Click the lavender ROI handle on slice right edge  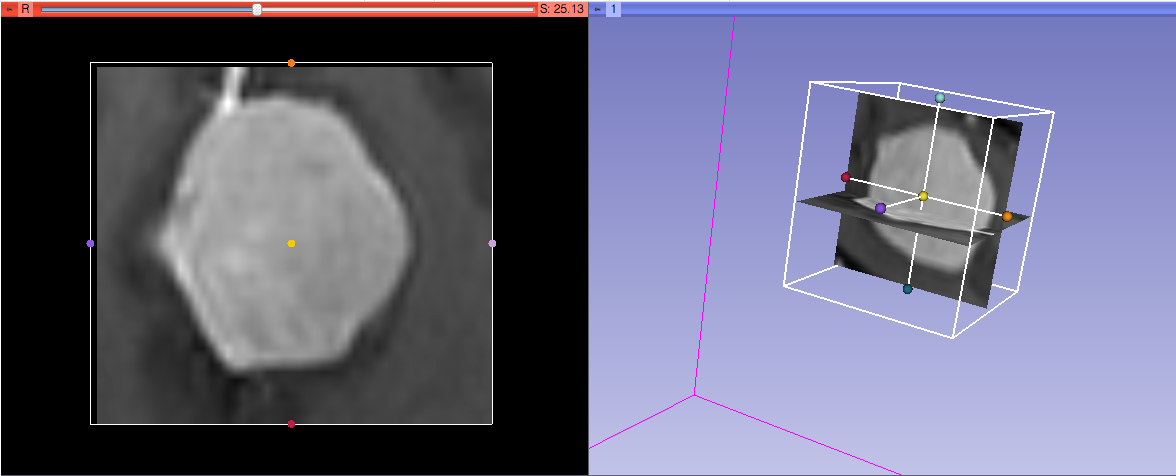click(x=492, y=243)
